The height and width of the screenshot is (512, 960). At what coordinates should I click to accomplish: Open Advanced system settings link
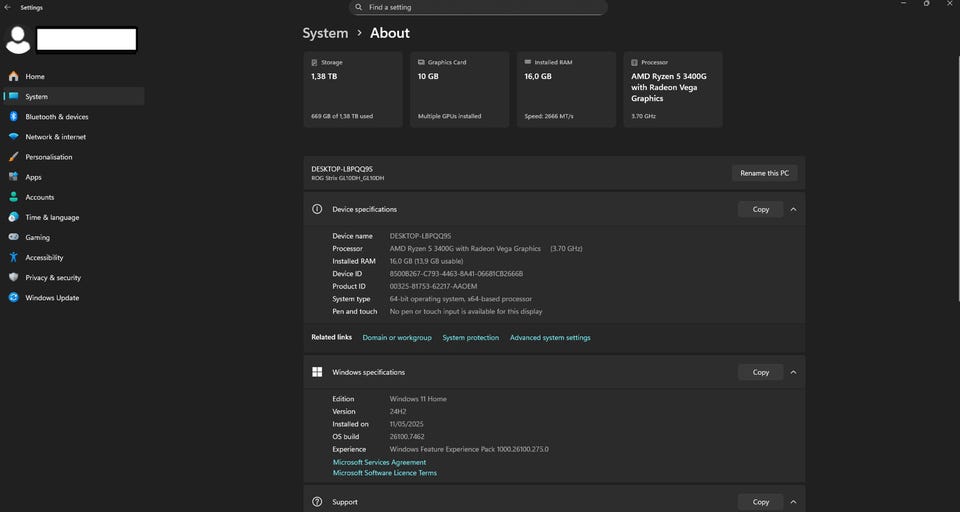click(550, 338)
